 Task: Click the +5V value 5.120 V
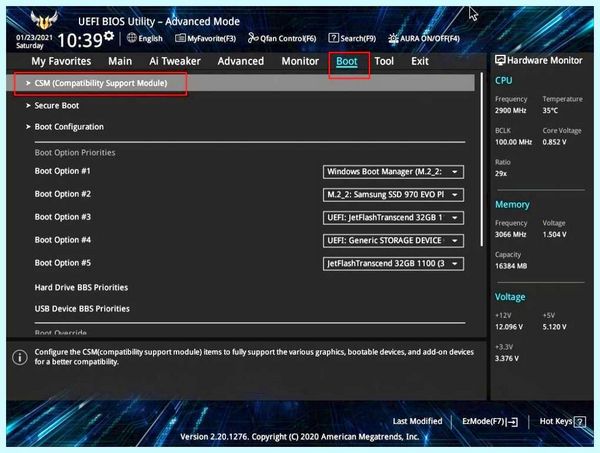coord(554,327)
